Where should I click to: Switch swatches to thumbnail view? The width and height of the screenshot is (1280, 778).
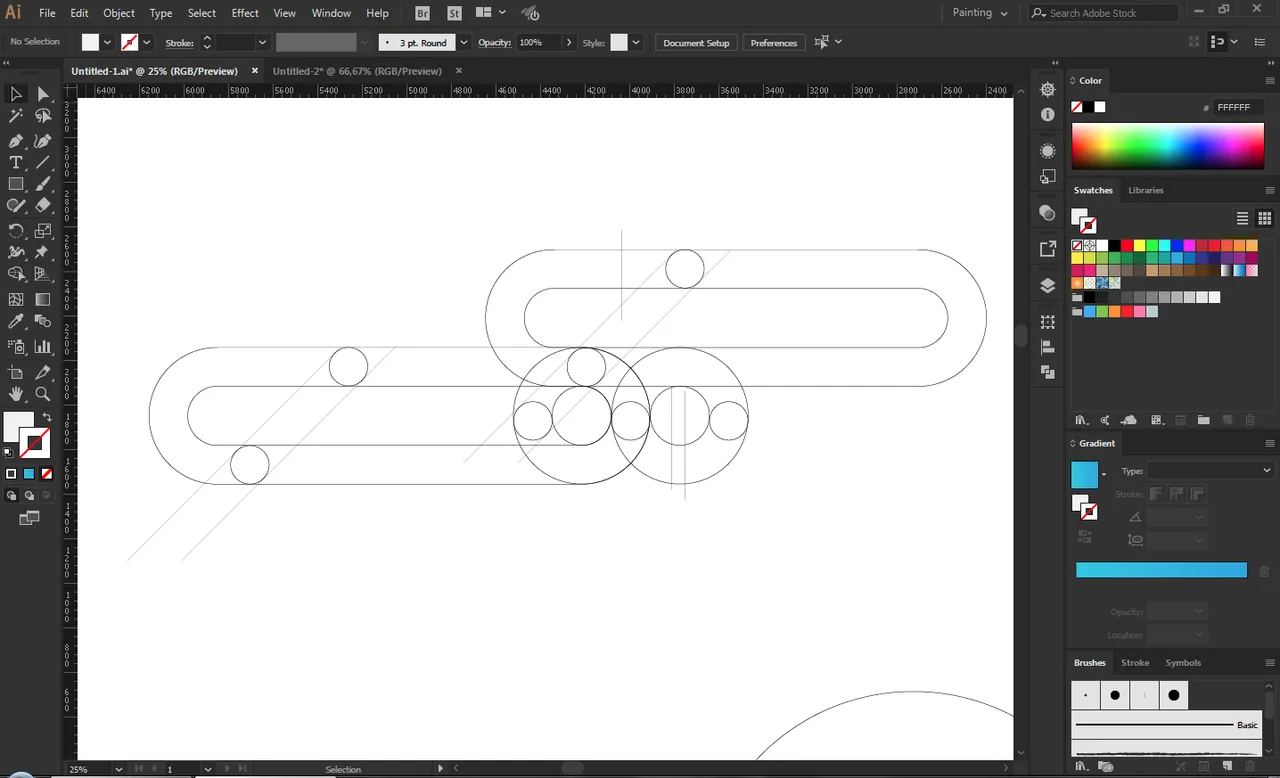(x=1264, y=218)
